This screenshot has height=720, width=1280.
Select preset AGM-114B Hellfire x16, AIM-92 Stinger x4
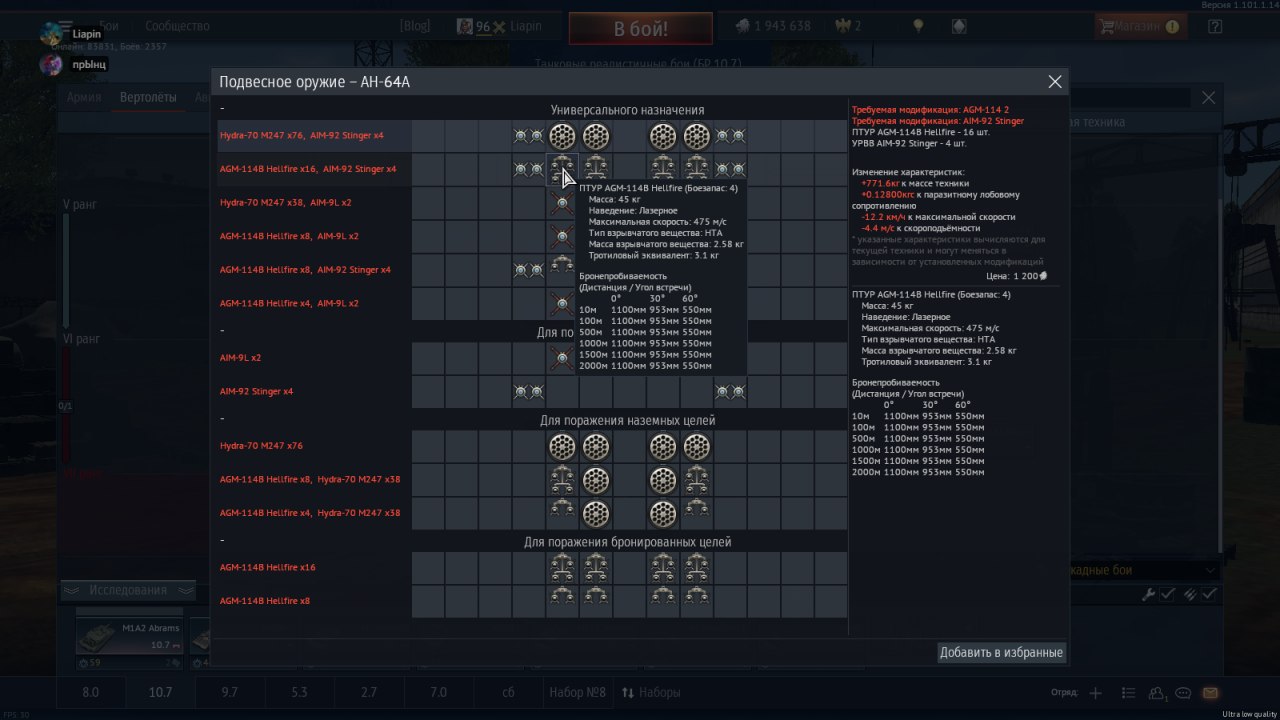(x=308, y=169)
